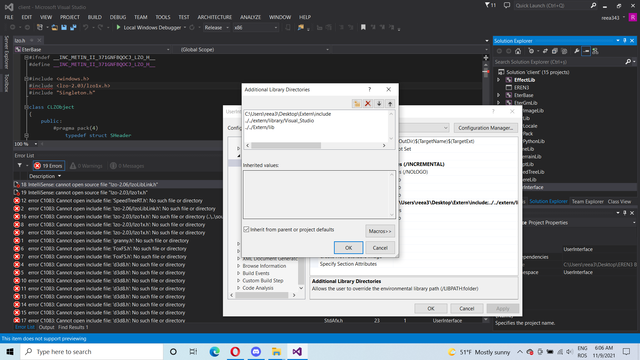Start Local Windows Debugger with the play icon
The image size is (640, 360).
click(118, 27)
